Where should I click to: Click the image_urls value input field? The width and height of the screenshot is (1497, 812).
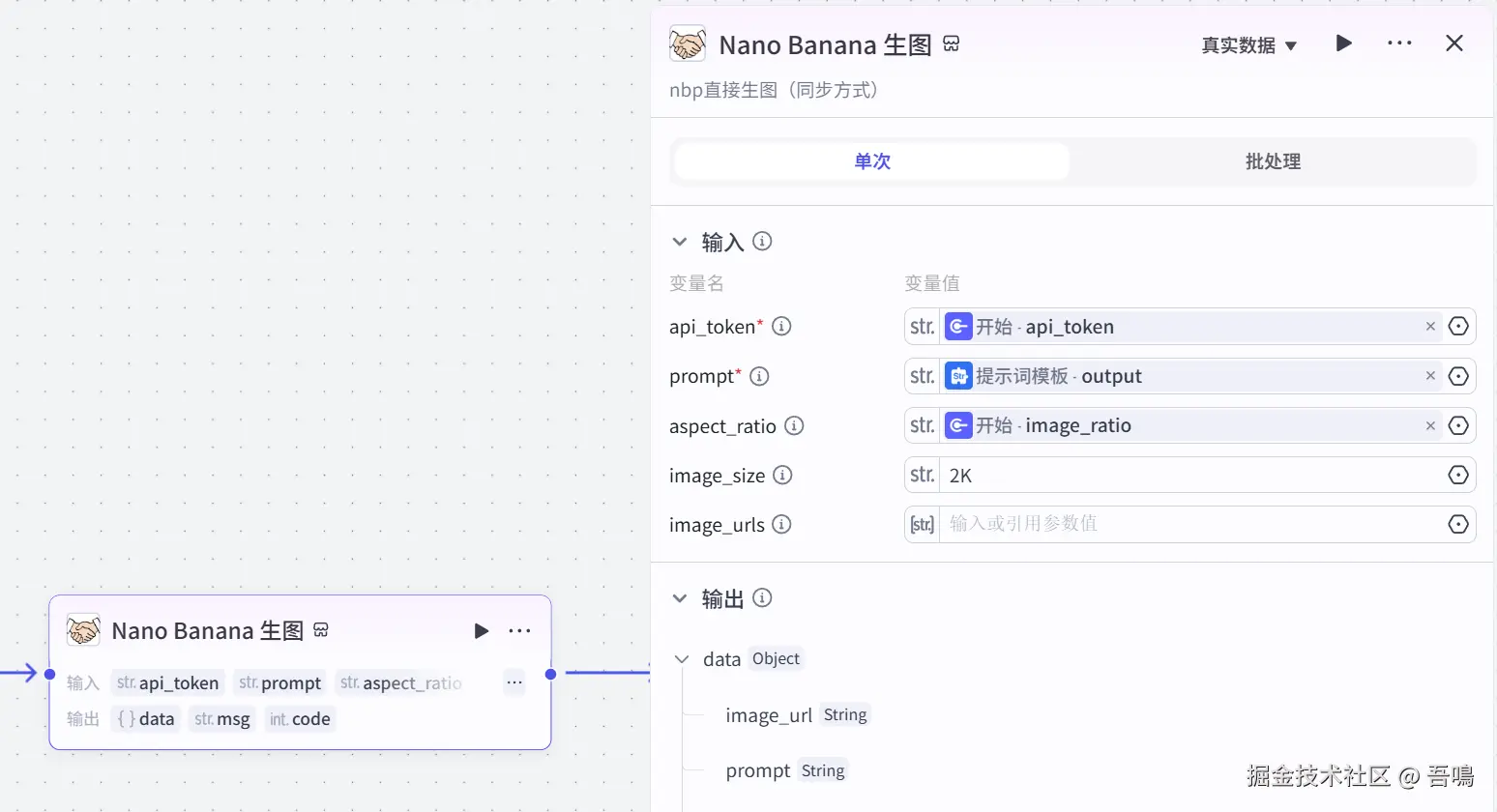tap(1191, 524)
